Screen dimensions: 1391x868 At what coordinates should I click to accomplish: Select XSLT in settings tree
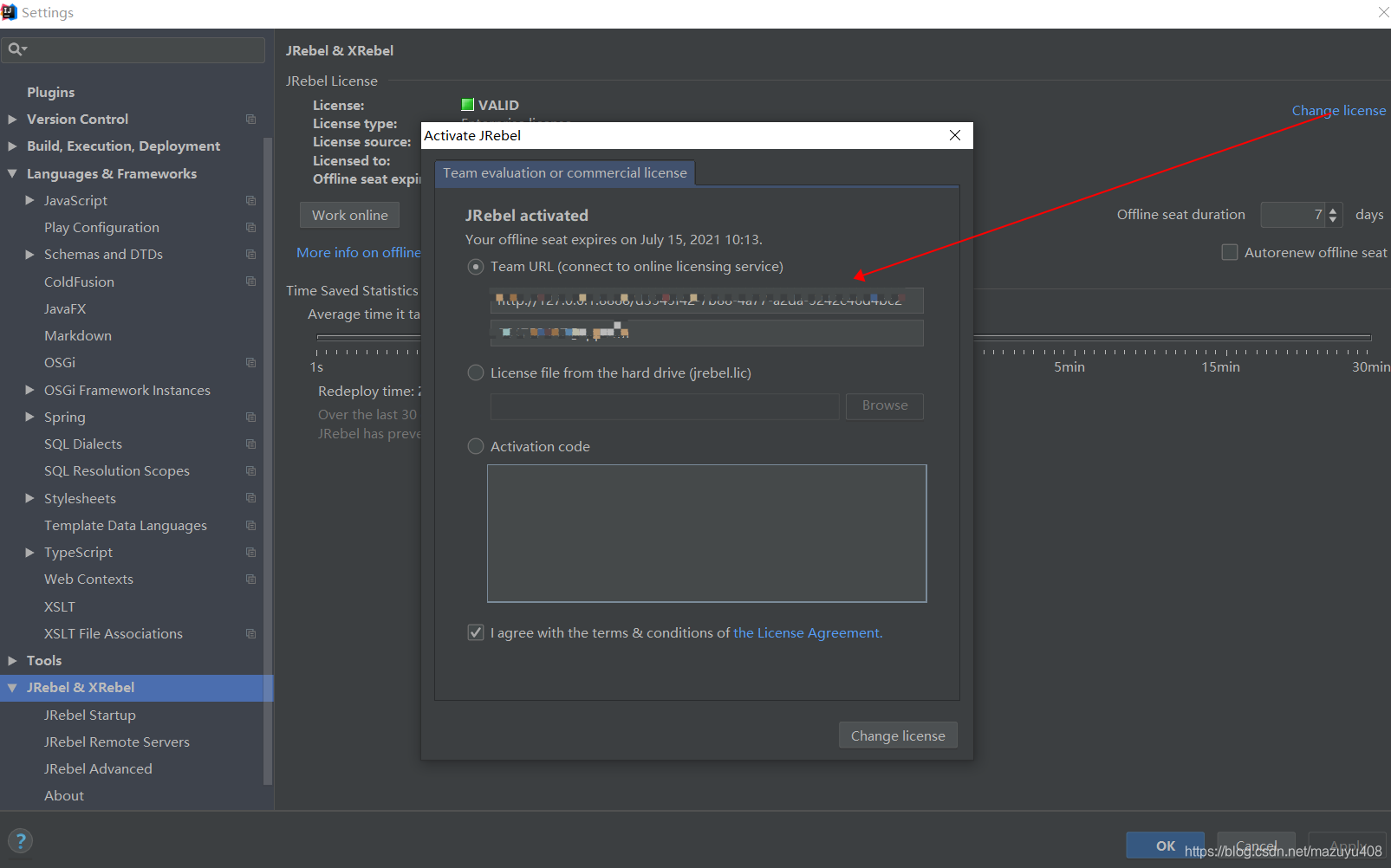(x=60, y=606)
